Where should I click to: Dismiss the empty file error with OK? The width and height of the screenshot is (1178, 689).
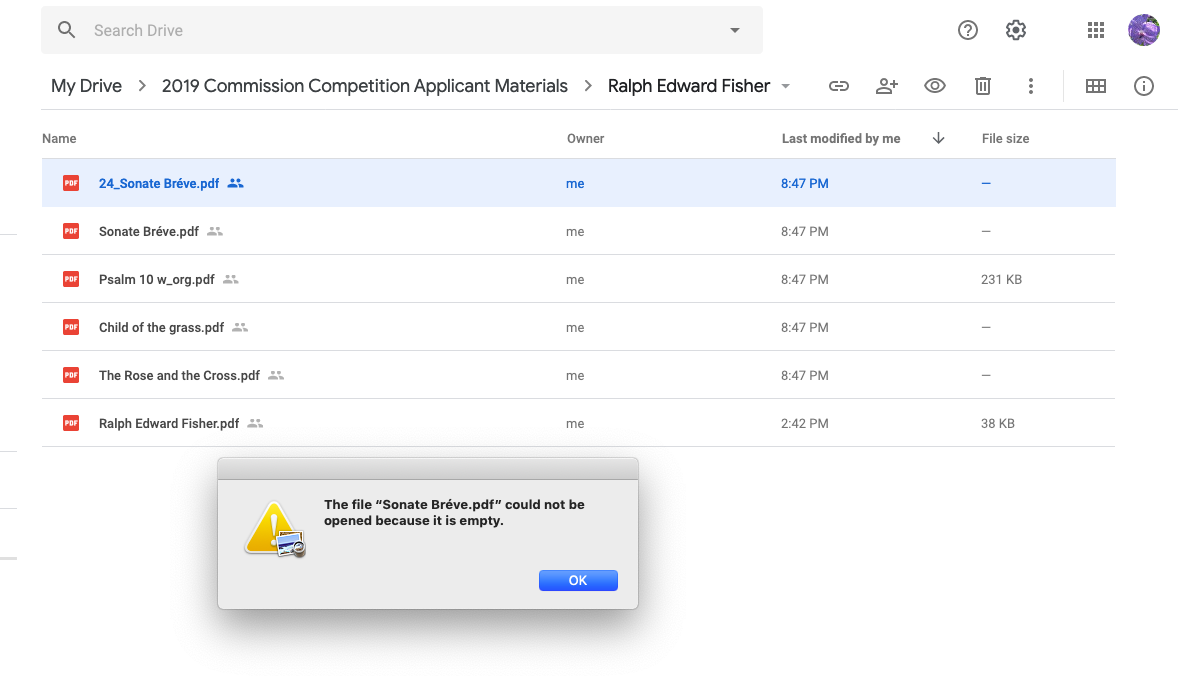pos(578,580)
